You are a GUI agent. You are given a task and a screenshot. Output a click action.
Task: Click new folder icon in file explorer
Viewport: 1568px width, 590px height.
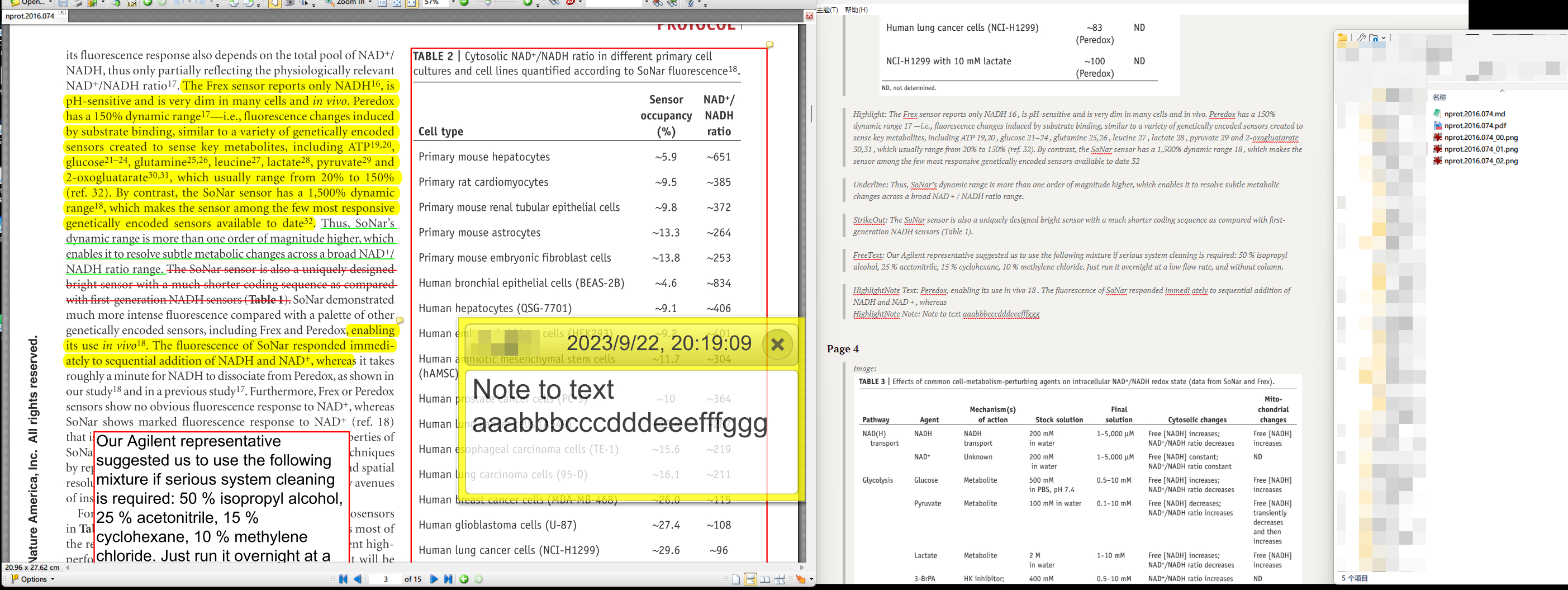click(1374, 38)
